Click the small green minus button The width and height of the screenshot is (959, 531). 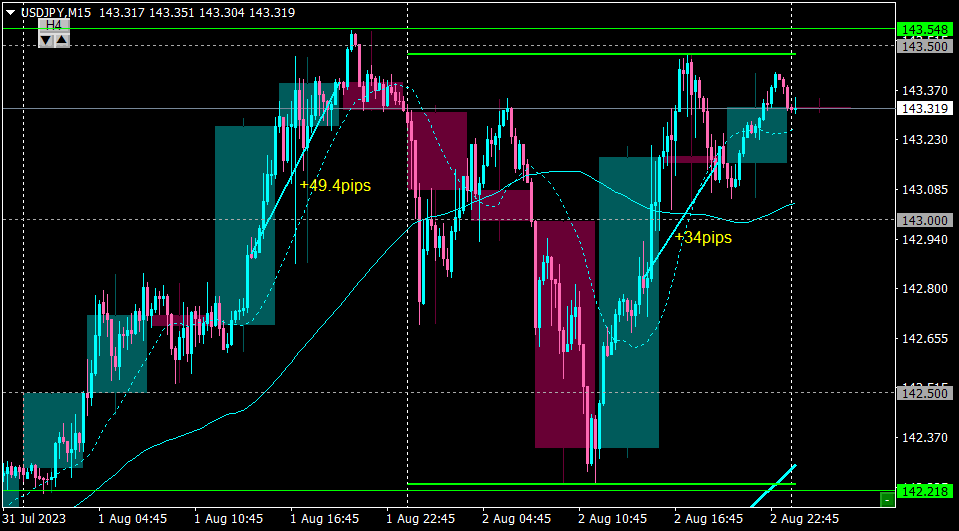coord(886,500)
